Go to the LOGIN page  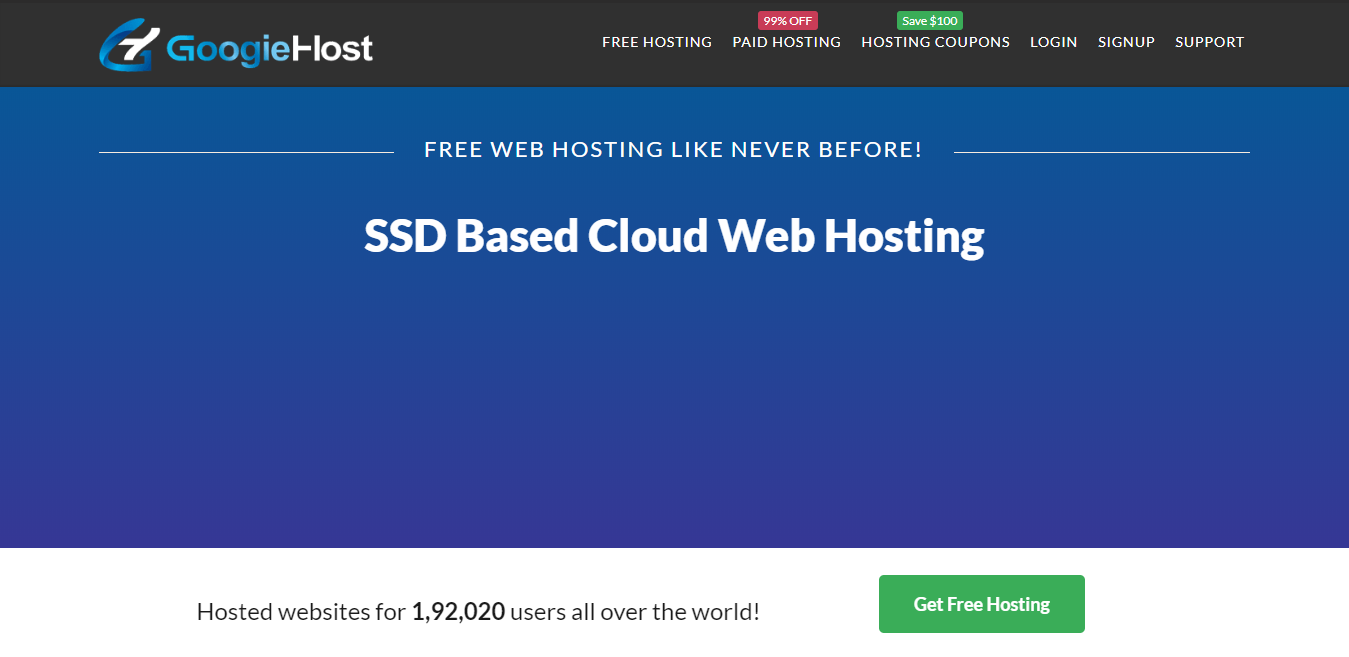coord(1054,42)
